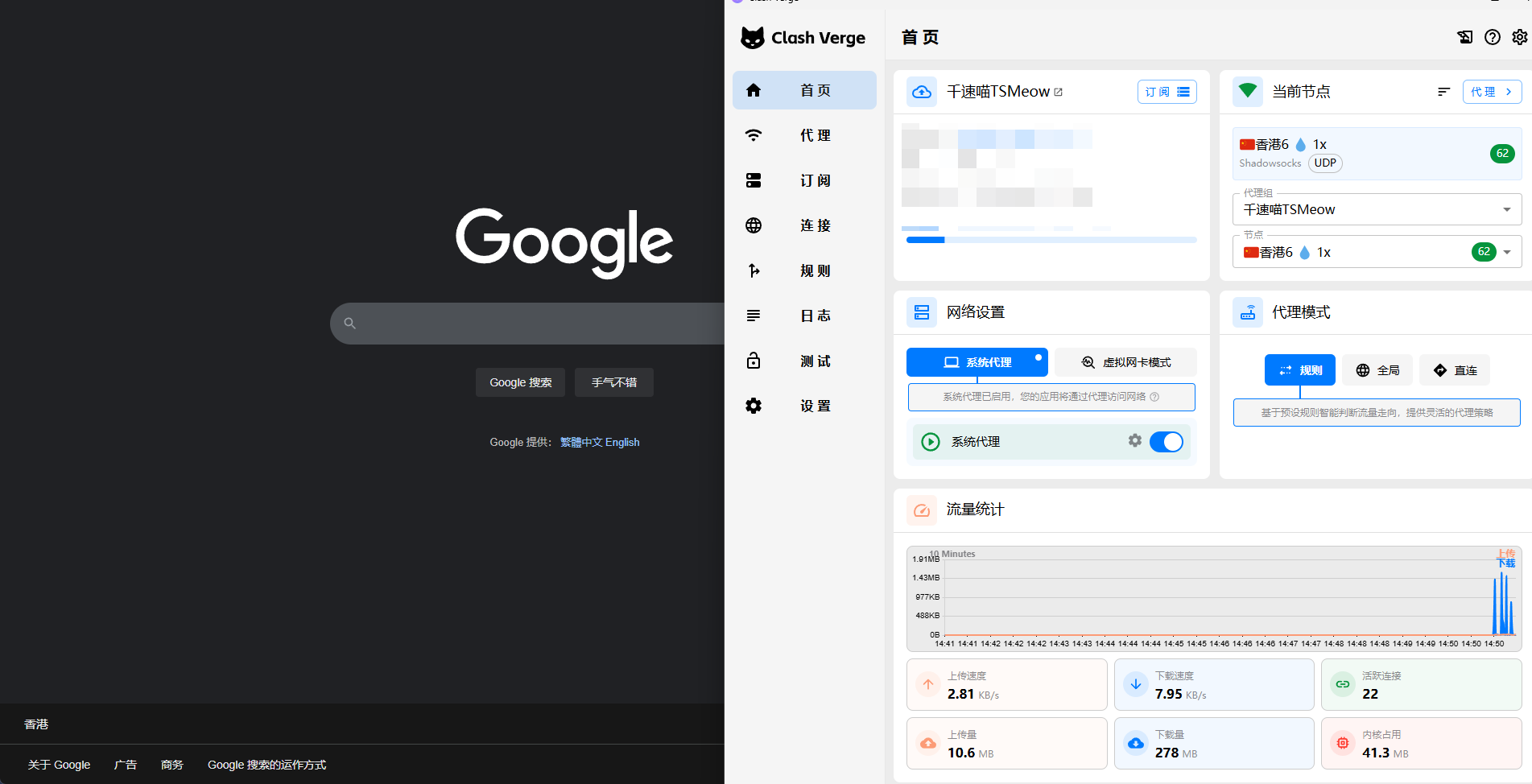The width and height of the screenshot is (1532, 784).
Task: Click the 下载速度 down arrow icon
Action: 1136,684
